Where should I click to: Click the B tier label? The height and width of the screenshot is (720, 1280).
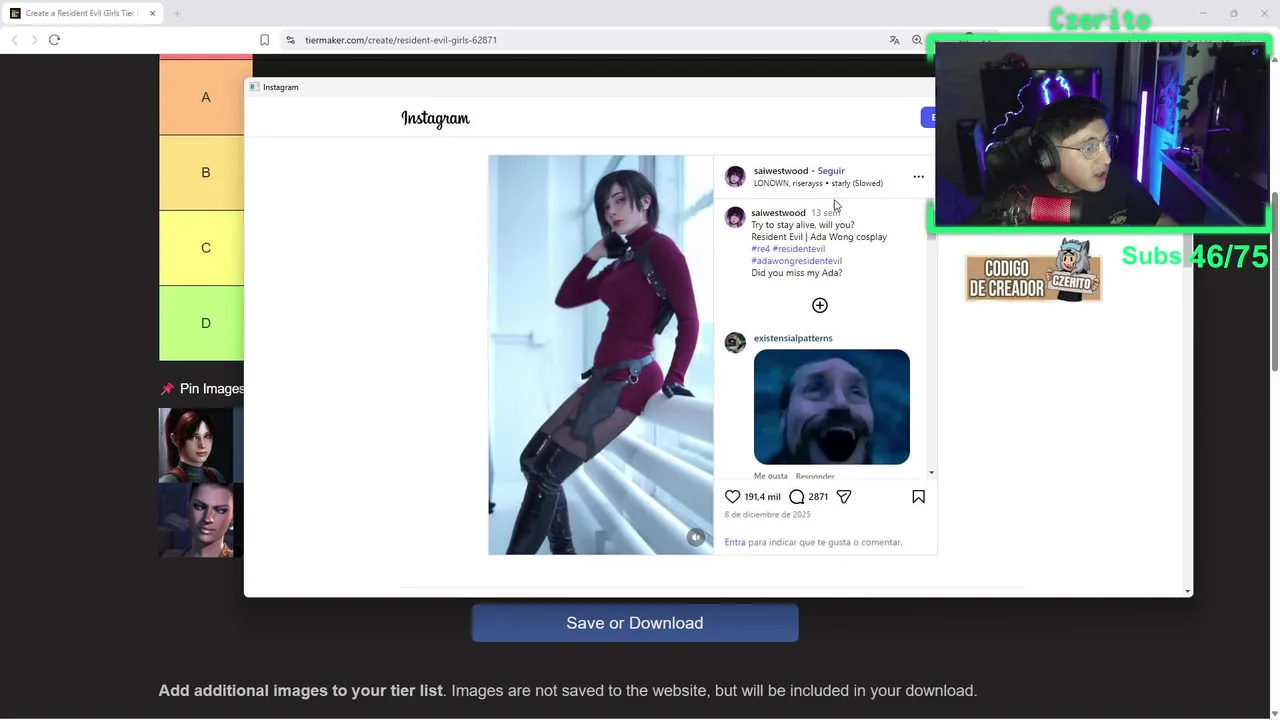click(x=206, y=172)
